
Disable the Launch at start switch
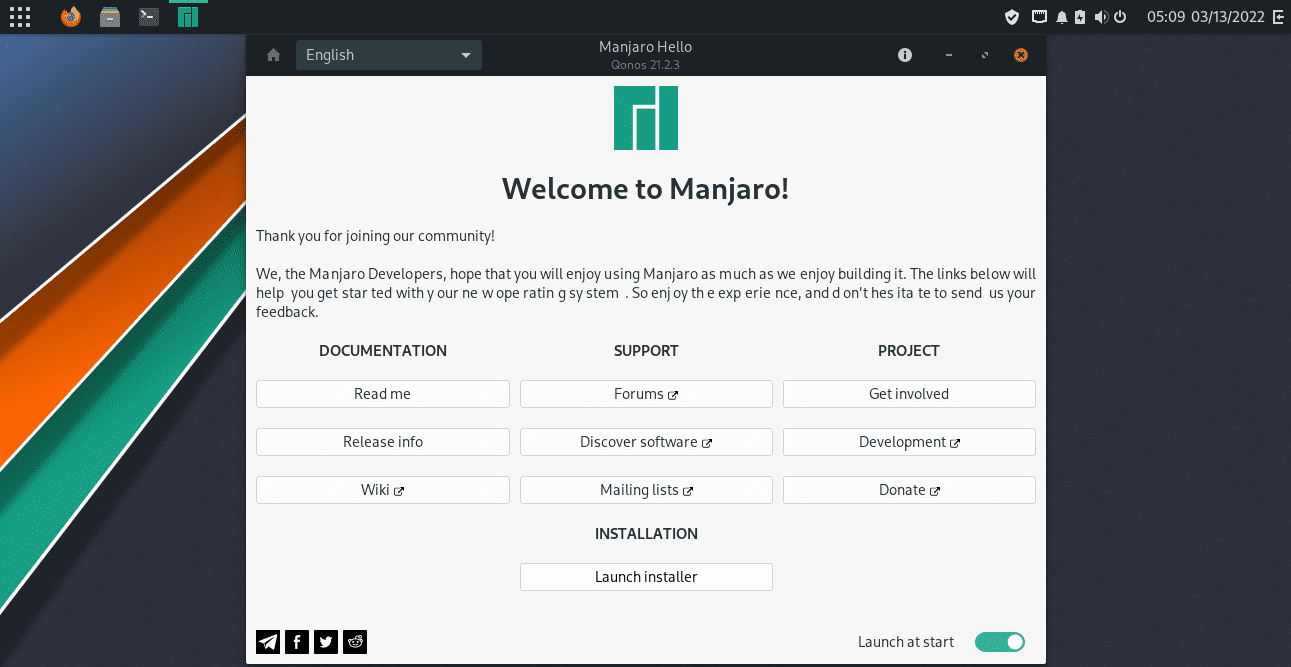(1000, 642)
